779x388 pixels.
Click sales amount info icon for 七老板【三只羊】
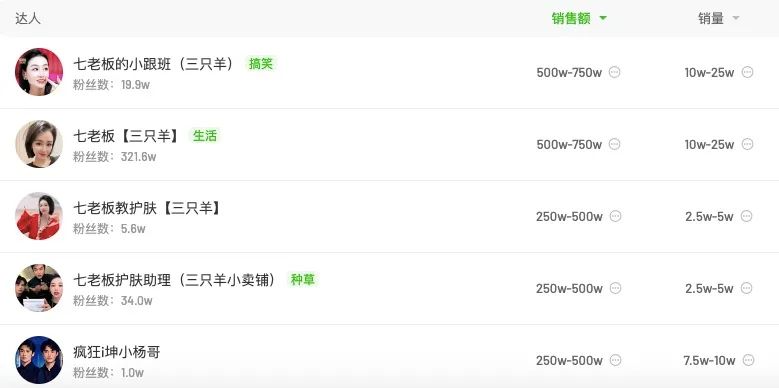(615, 144)
